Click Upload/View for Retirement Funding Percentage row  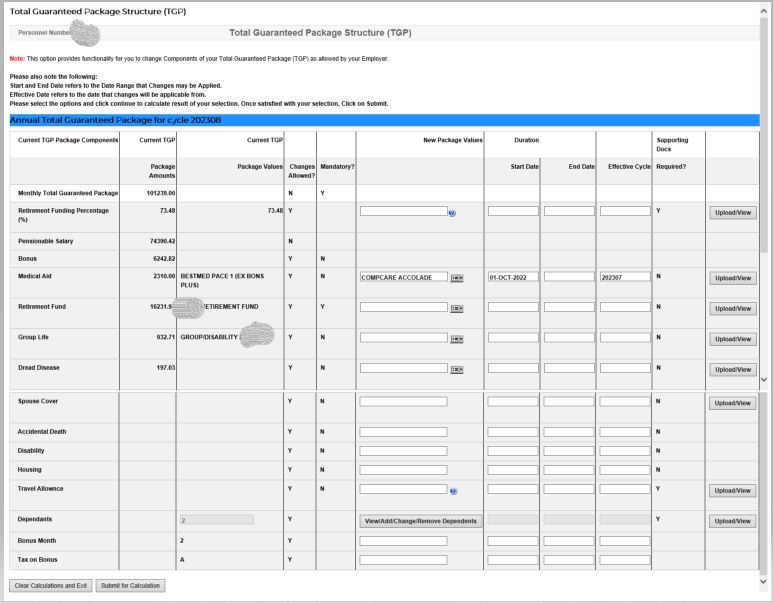tap(732, 213)
